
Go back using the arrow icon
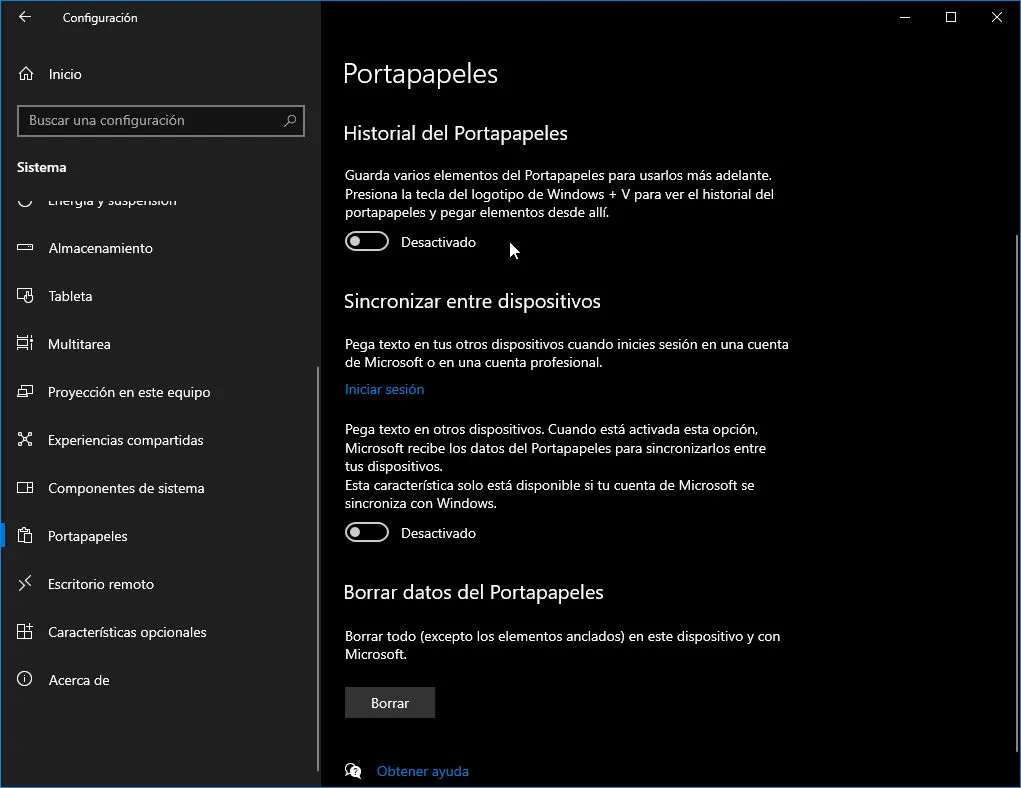[x=25, y=17]
